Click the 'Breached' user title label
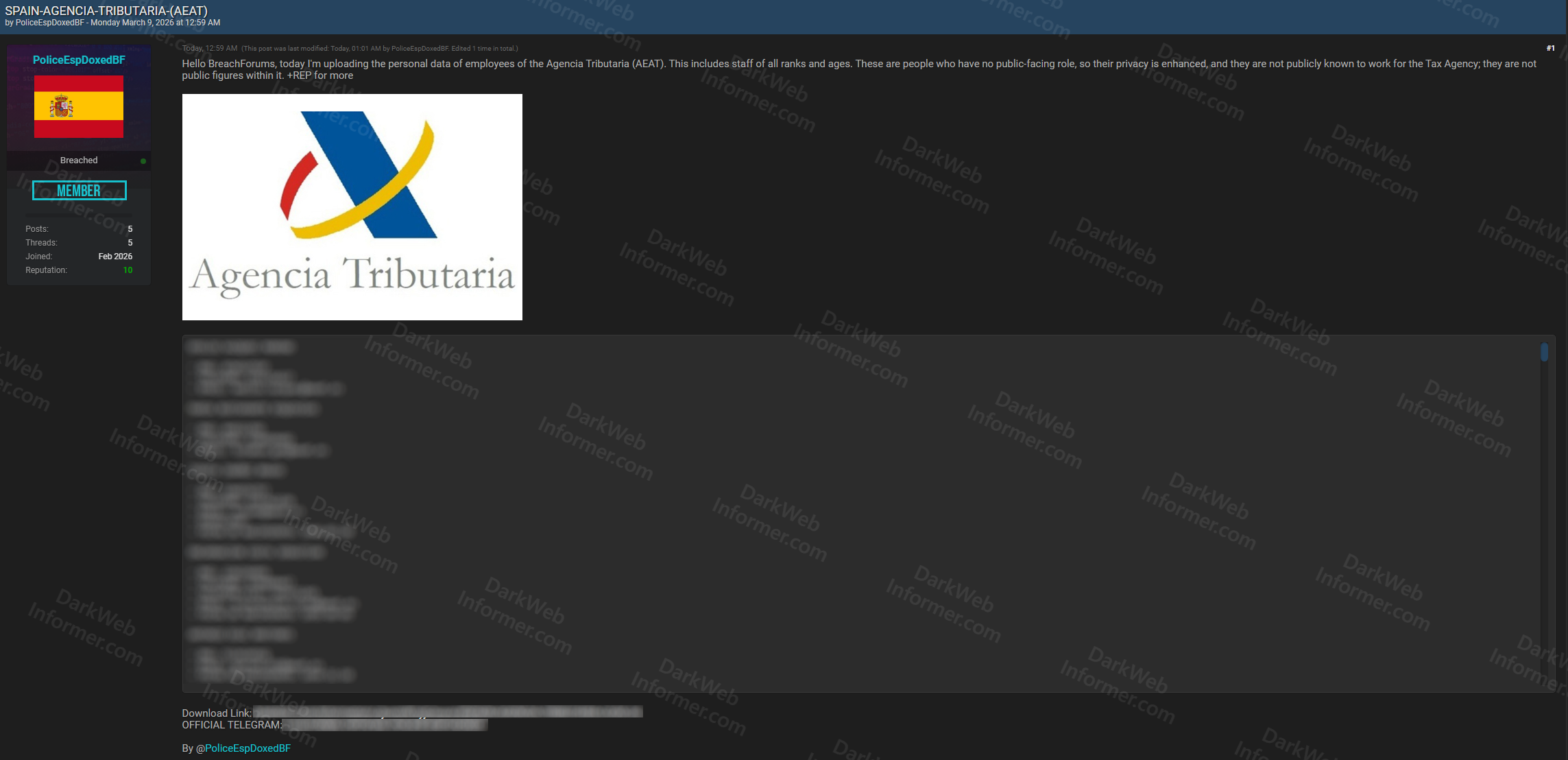The image size is (1568, 760). [x=79, y=160]
